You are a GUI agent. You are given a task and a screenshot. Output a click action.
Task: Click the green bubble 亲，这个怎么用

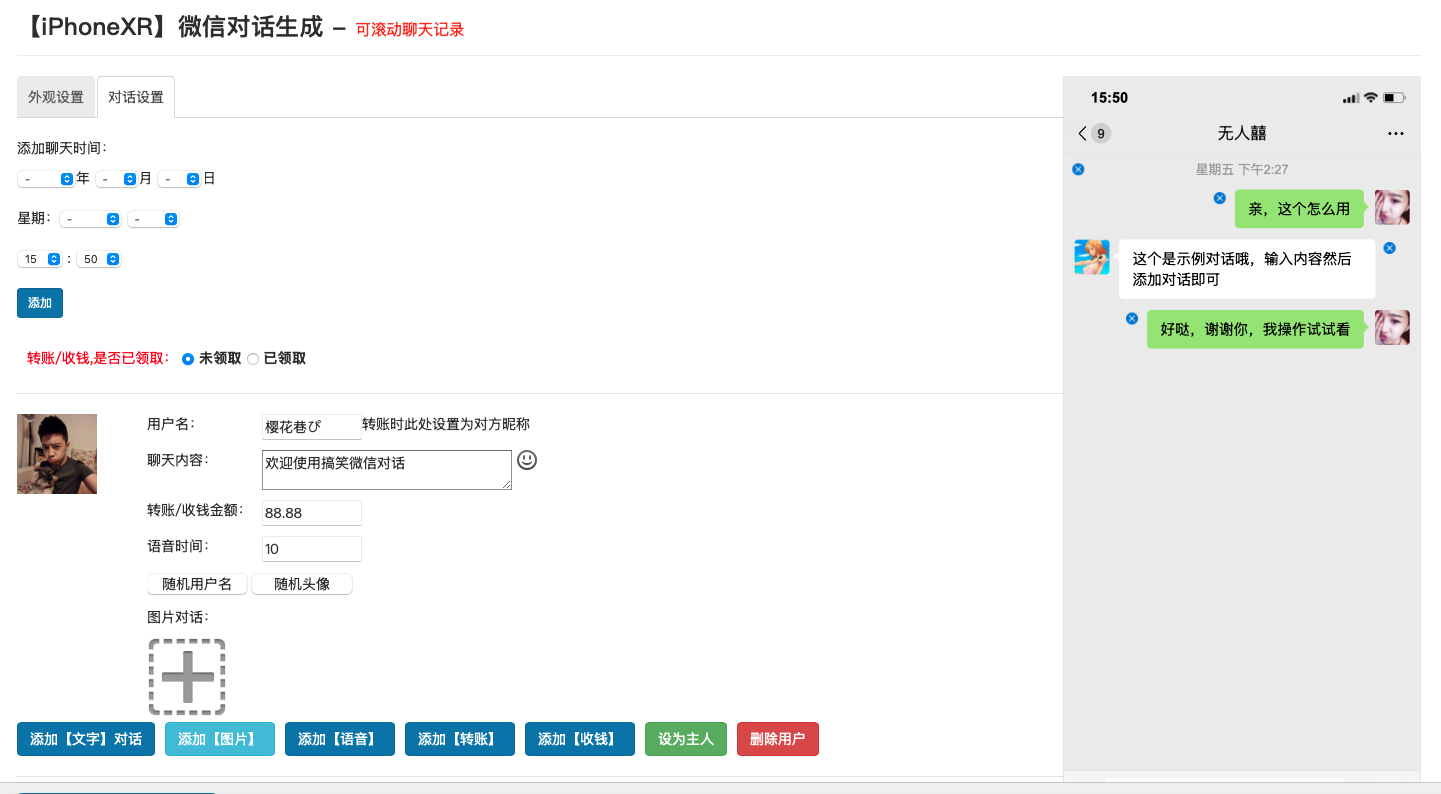1299,209
